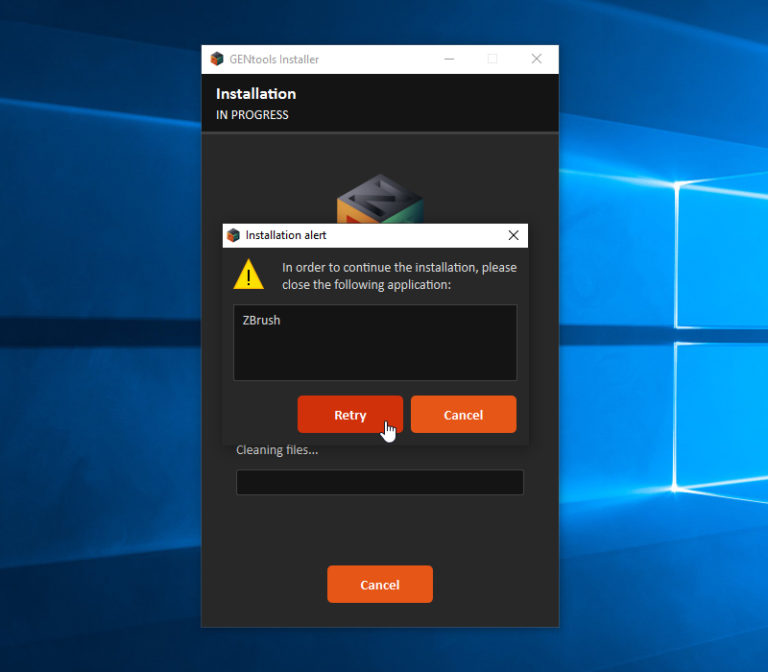Close the Installation alert dialog
The image size is (768, 672).
coord(513,236)
